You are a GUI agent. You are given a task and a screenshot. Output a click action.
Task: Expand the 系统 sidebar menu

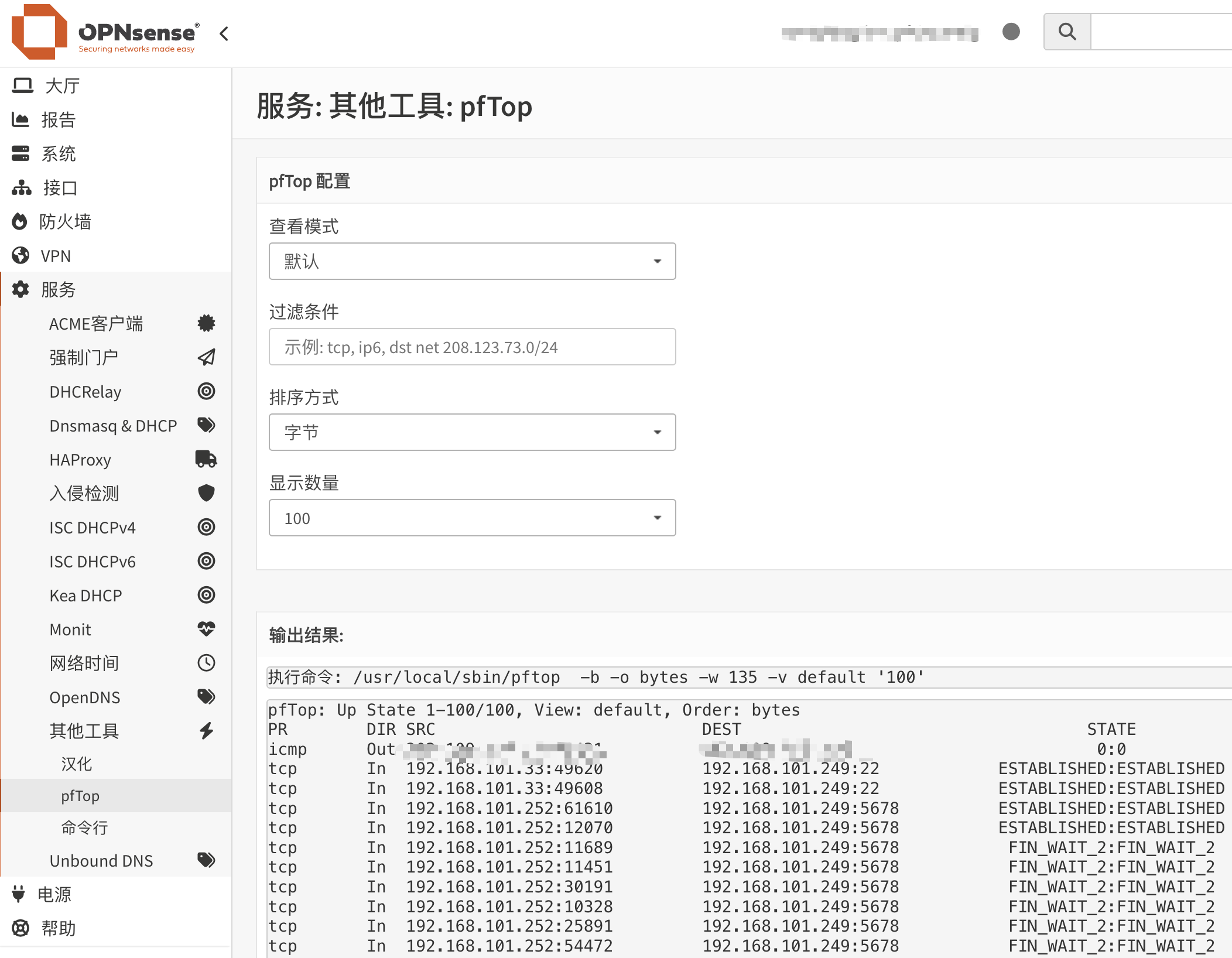pos(59,154)
